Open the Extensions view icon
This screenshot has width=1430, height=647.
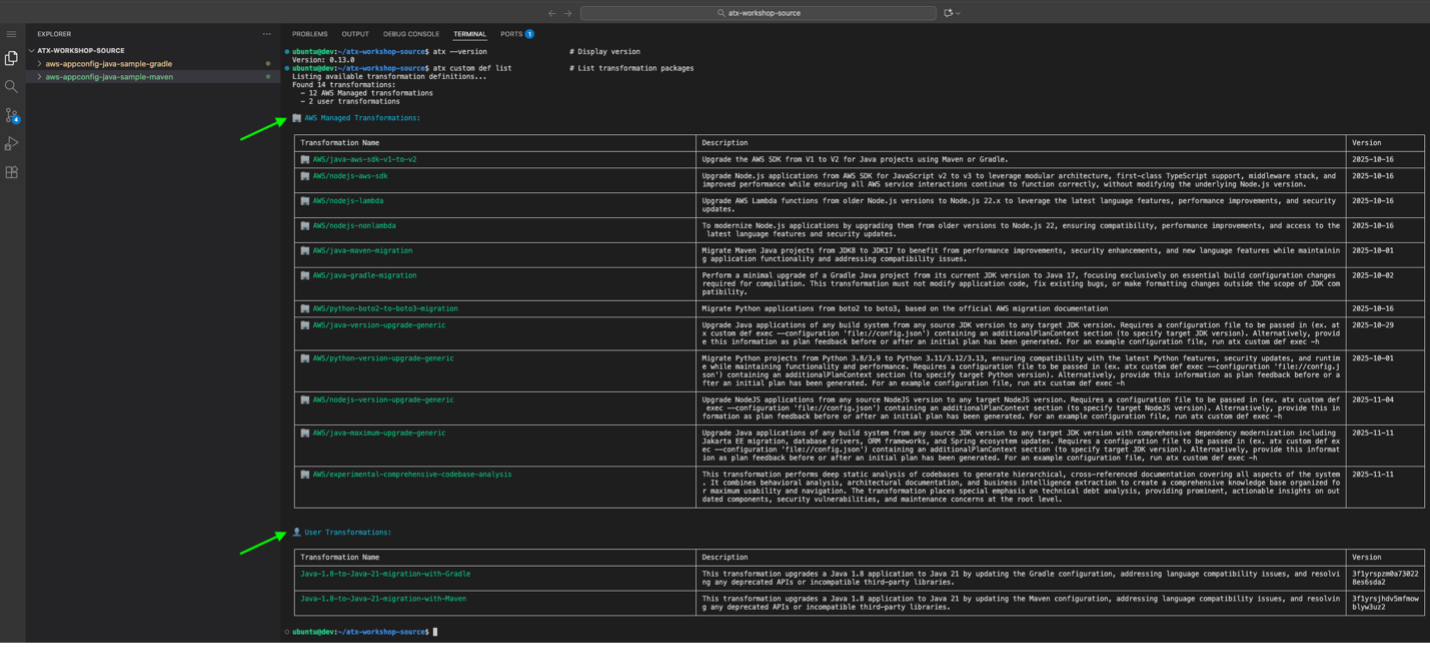click(x=11, y=172)
